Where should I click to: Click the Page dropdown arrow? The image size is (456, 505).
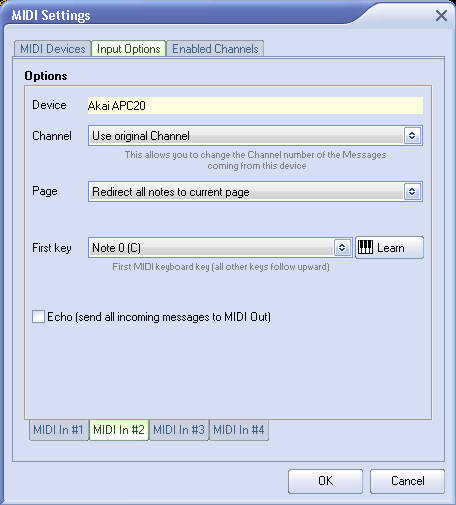click(412, 191)
